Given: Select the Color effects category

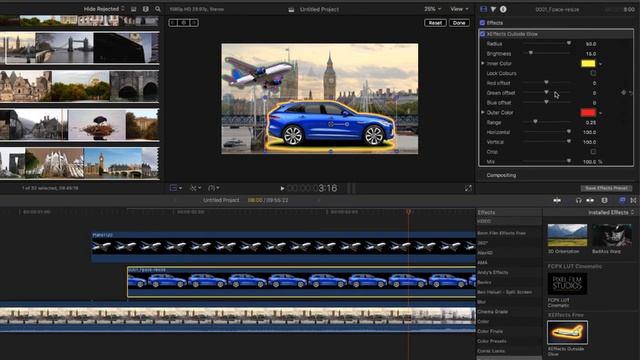Looking at the screenshot, I should (x=483, y=322).
